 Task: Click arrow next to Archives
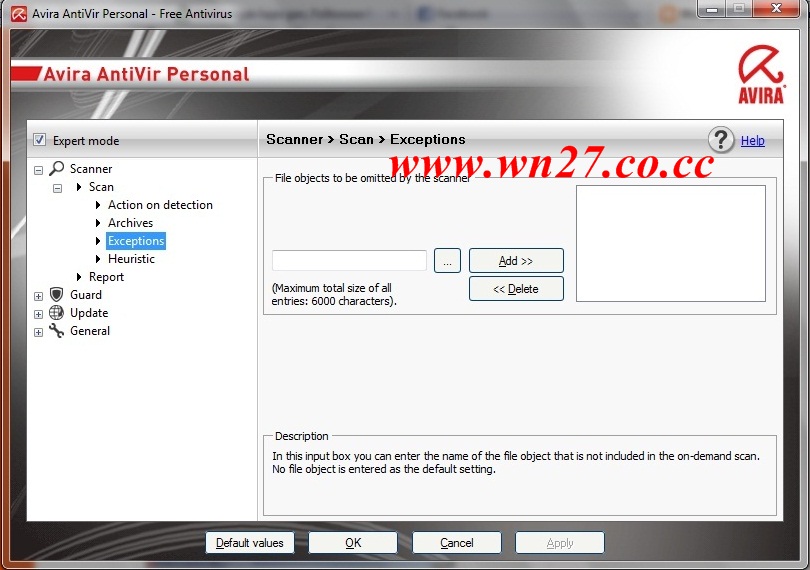[x=98, y=223]
